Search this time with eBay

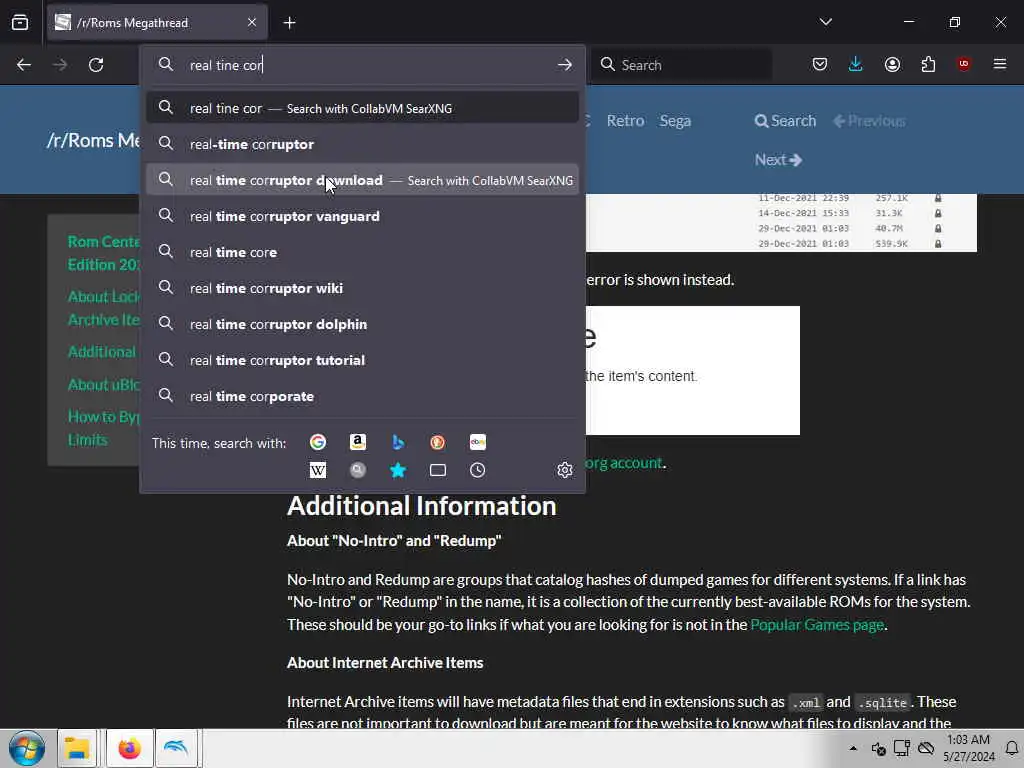pyautogui.click(x=477, y=442)
